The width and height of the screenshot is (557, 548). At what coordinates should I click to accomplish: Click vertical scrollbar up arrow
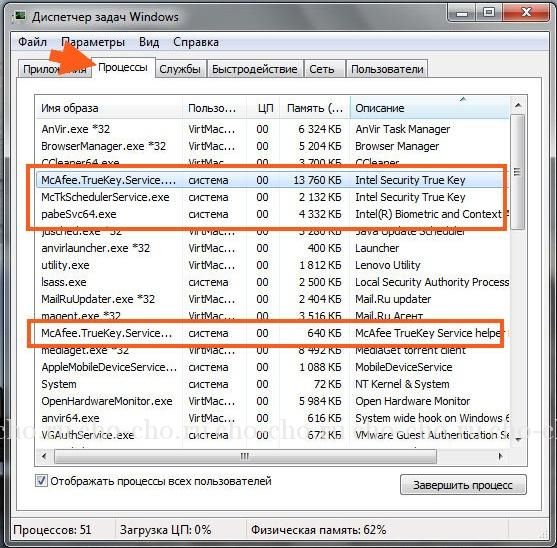pos(518,105)
